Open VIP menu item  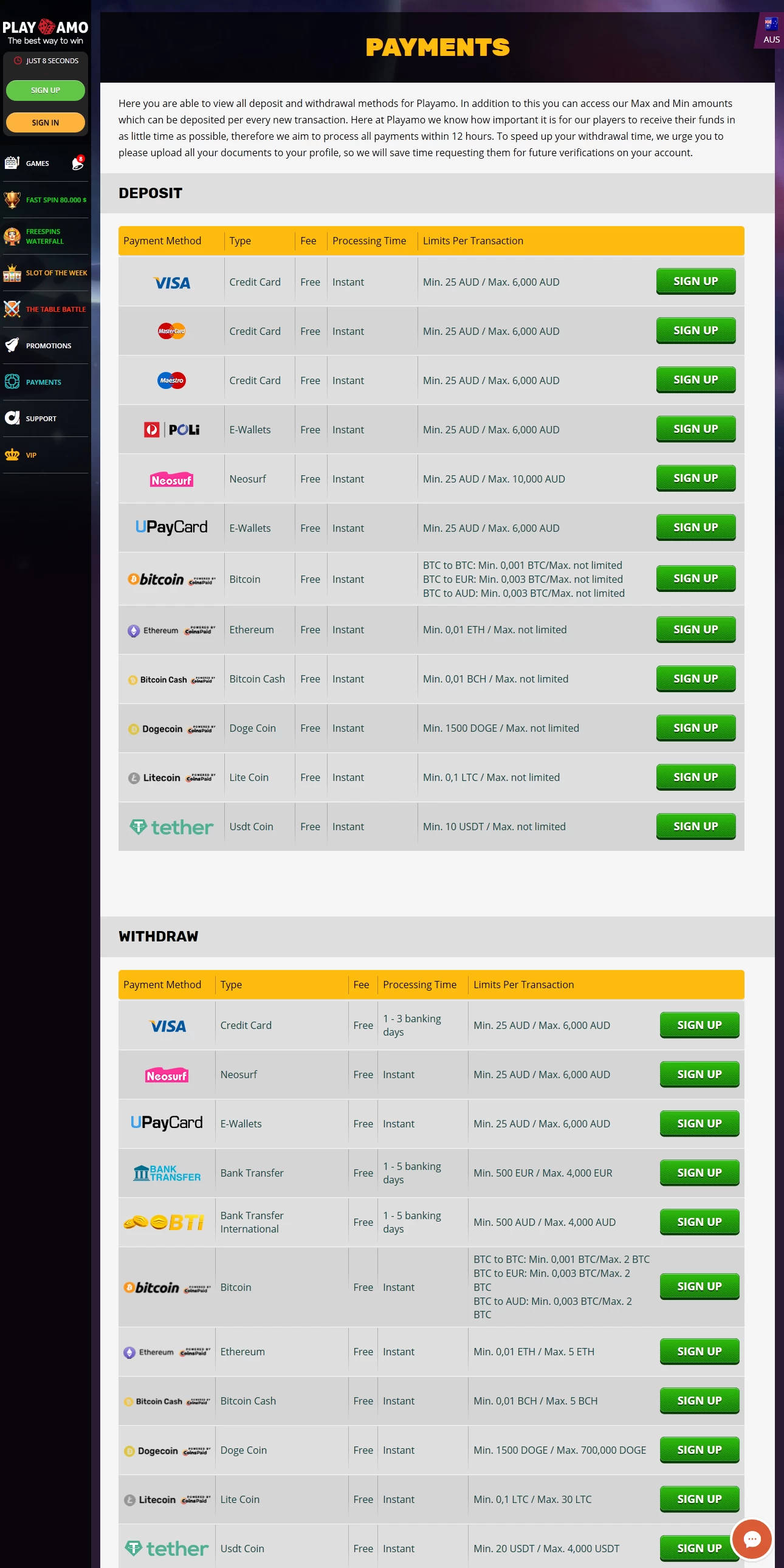pyautogui.click(x=31, y=455)
